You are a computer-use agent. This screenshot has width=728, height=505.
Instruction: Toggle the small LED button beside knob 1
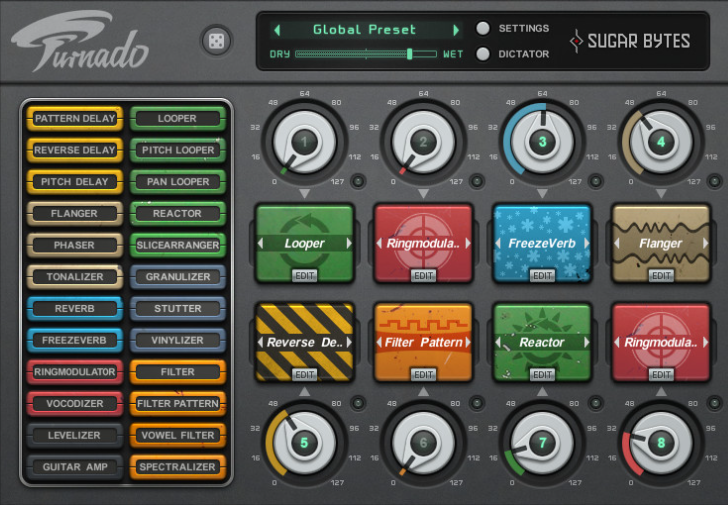click(358, 181)
